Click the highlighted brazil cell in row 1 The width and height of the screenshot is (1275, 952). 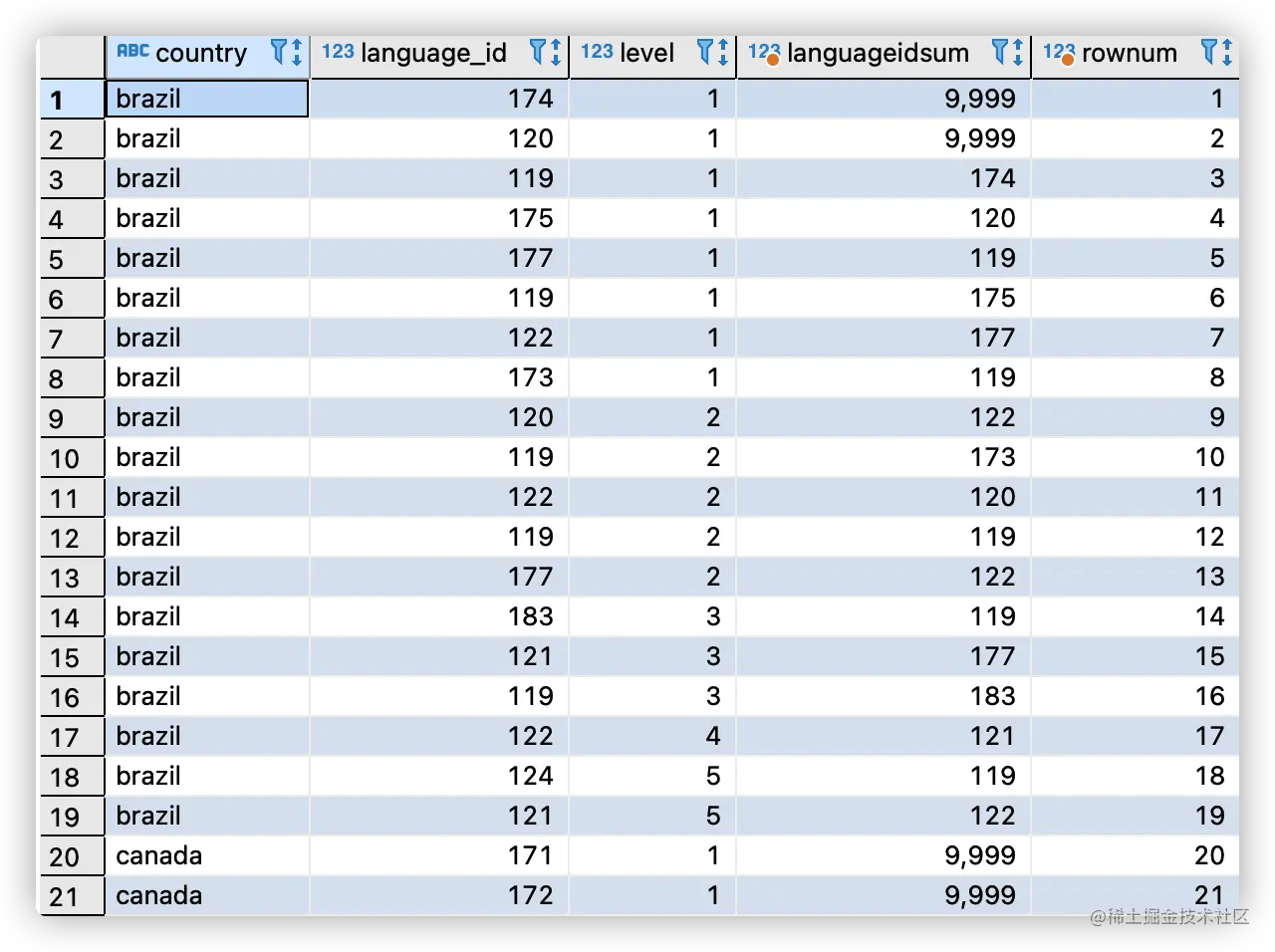(x=207, y=99)
